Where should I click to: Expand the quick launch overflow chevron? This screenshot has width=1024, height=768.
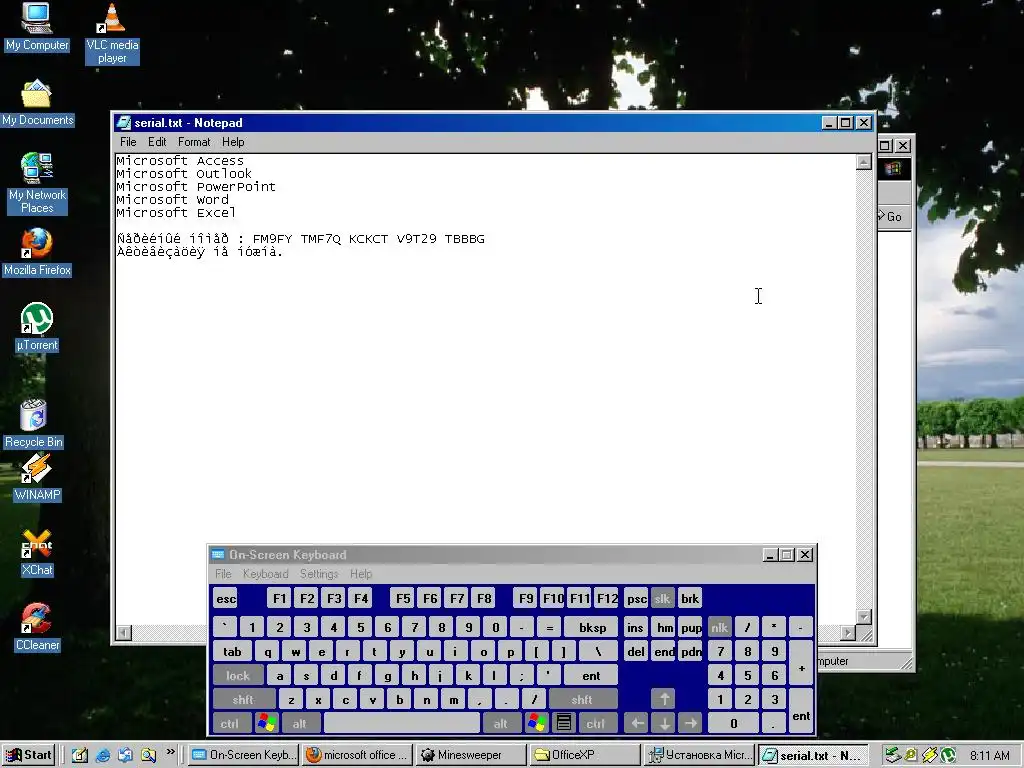point(170,752)
